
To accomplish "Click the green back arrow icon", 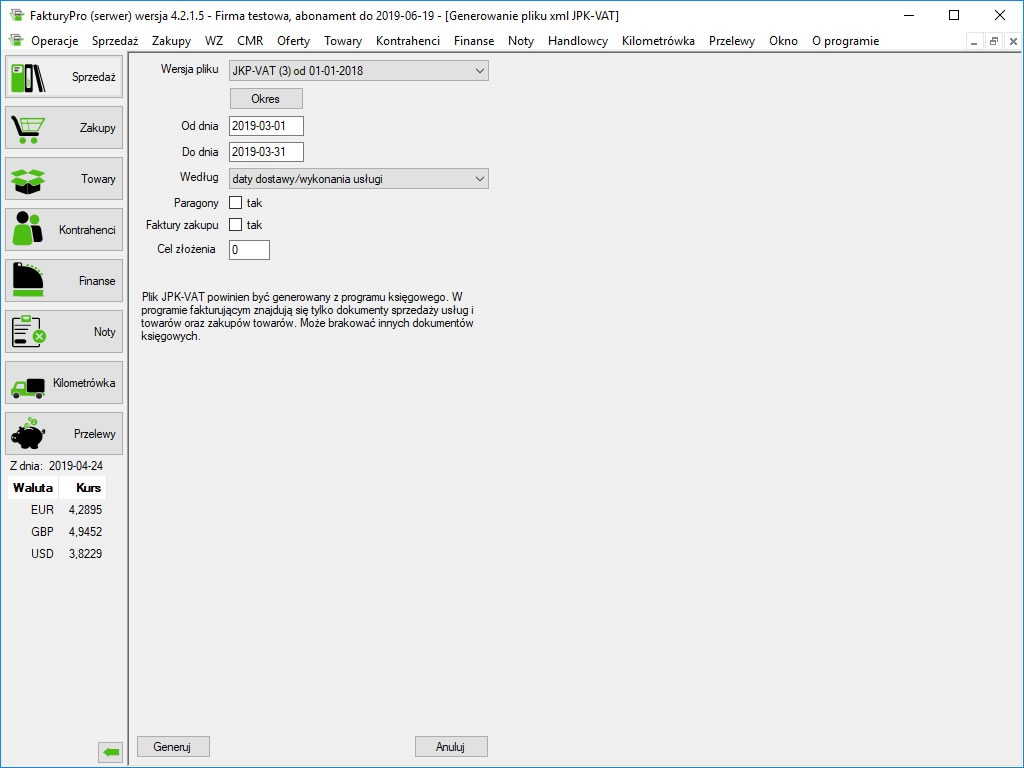I will click(110, 752).
